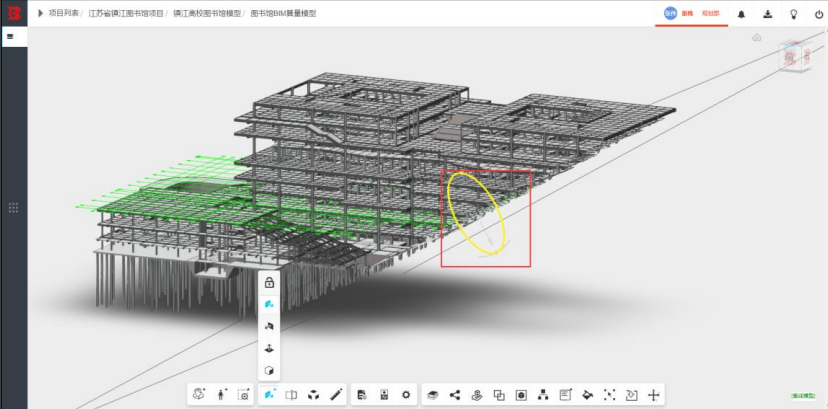Open the layers stack icon
Screen dimensions: 828x409
click(432, 395)
